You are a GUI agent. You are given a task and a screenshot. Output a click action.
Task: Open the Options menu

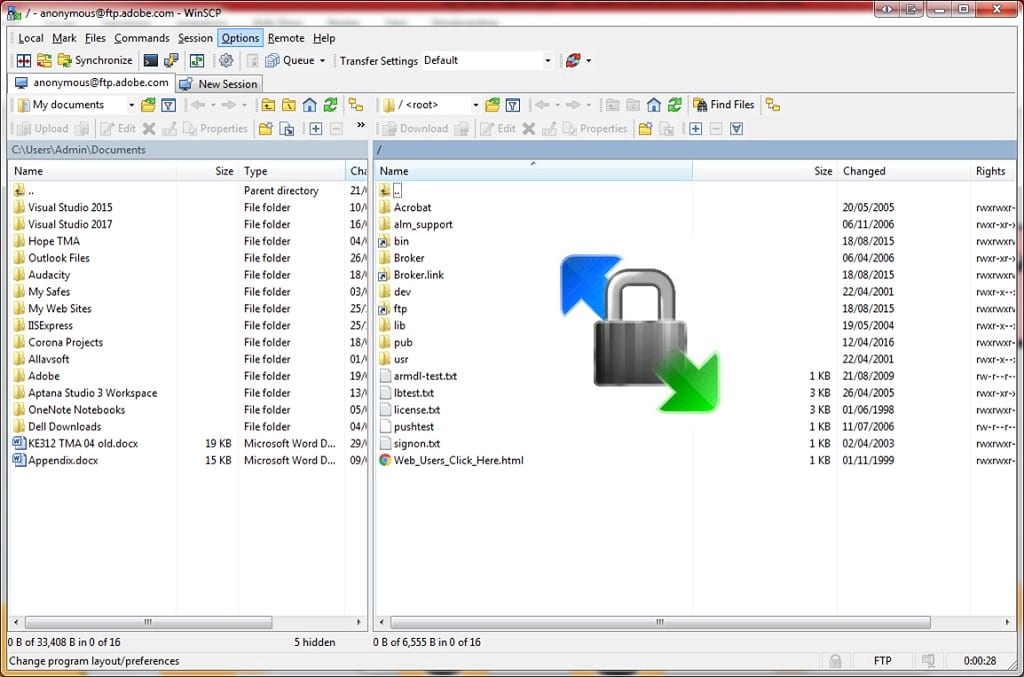tap(240, 38)
